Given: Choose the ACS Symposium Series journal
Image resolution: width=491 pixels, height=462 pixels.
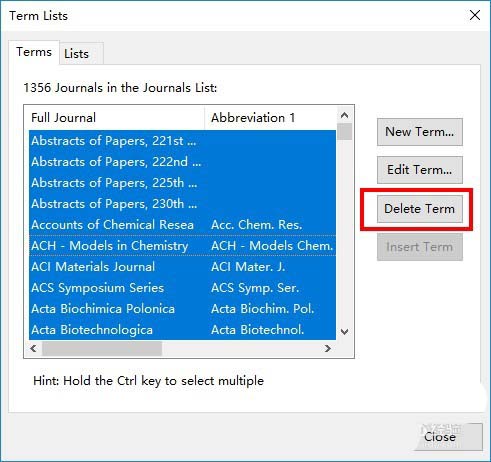Looking at the screenshot, I should point(183,288).
